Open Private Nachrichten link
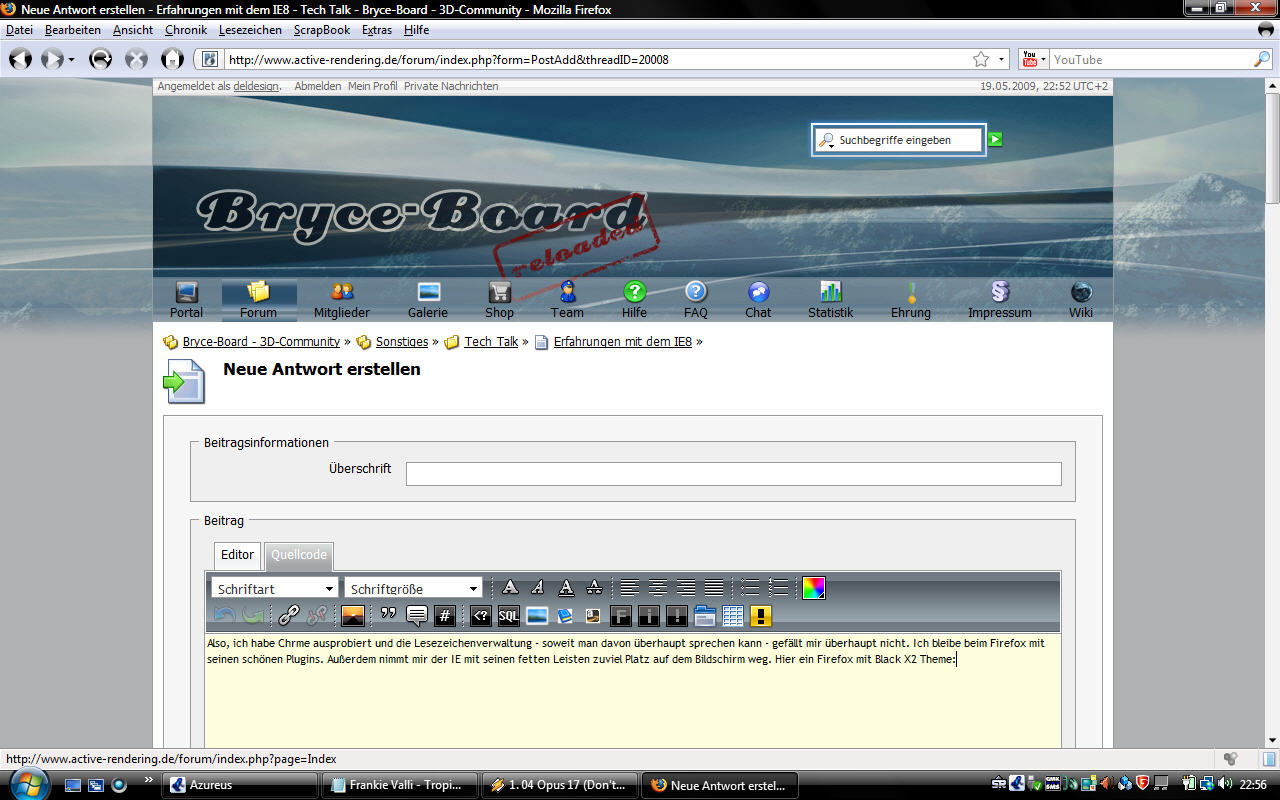This screenshot has height=800, width=1280. [x=451, y=86]
